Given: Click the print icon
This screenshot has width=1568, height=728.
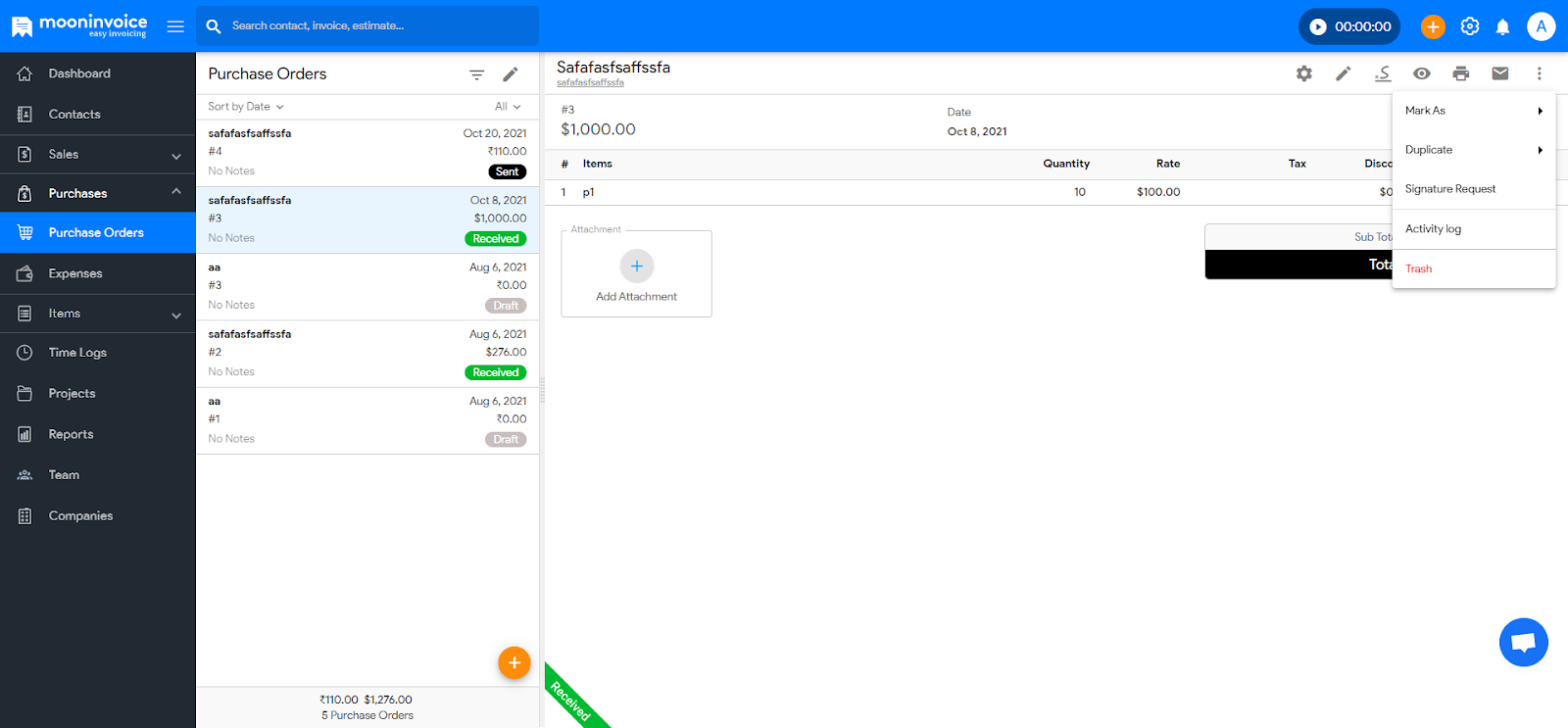Looking at the screenshot, I should (x=1461, y=73).
